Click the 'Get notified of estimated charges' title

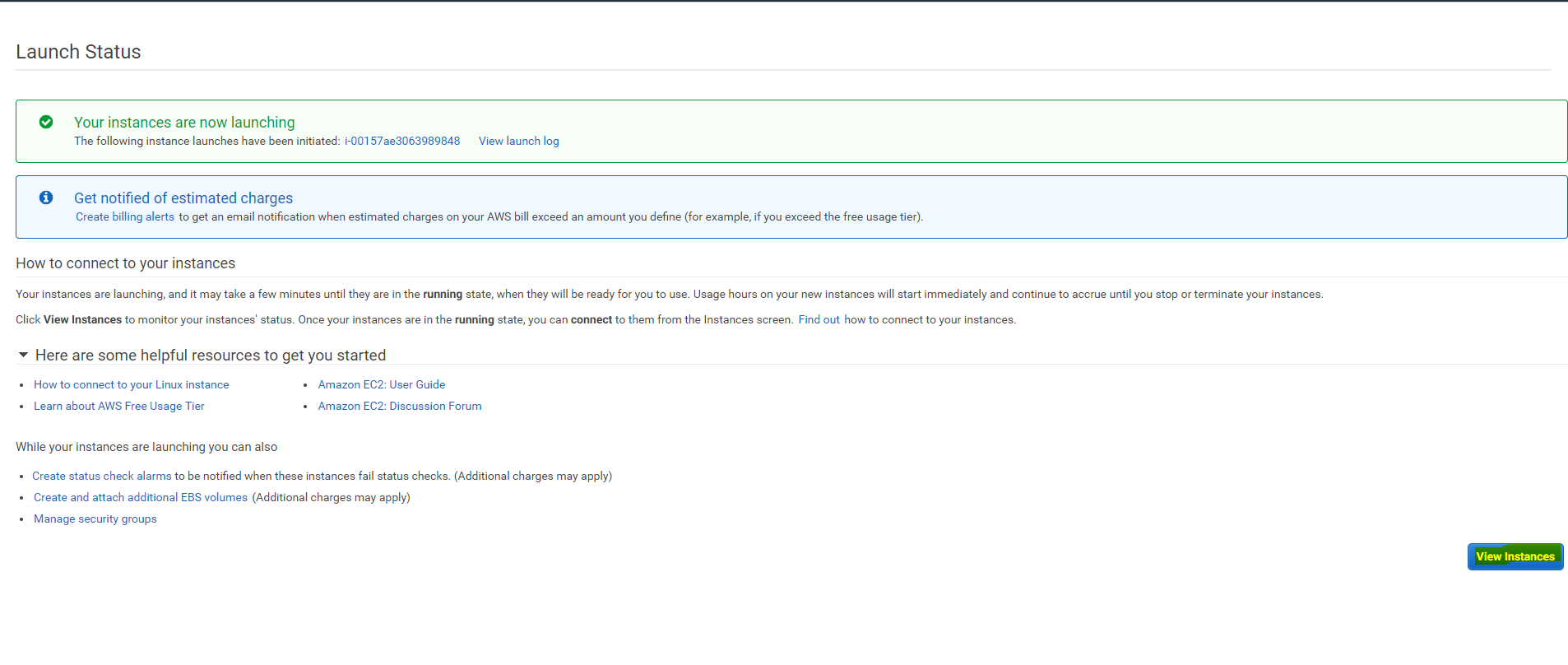[183, 198]
